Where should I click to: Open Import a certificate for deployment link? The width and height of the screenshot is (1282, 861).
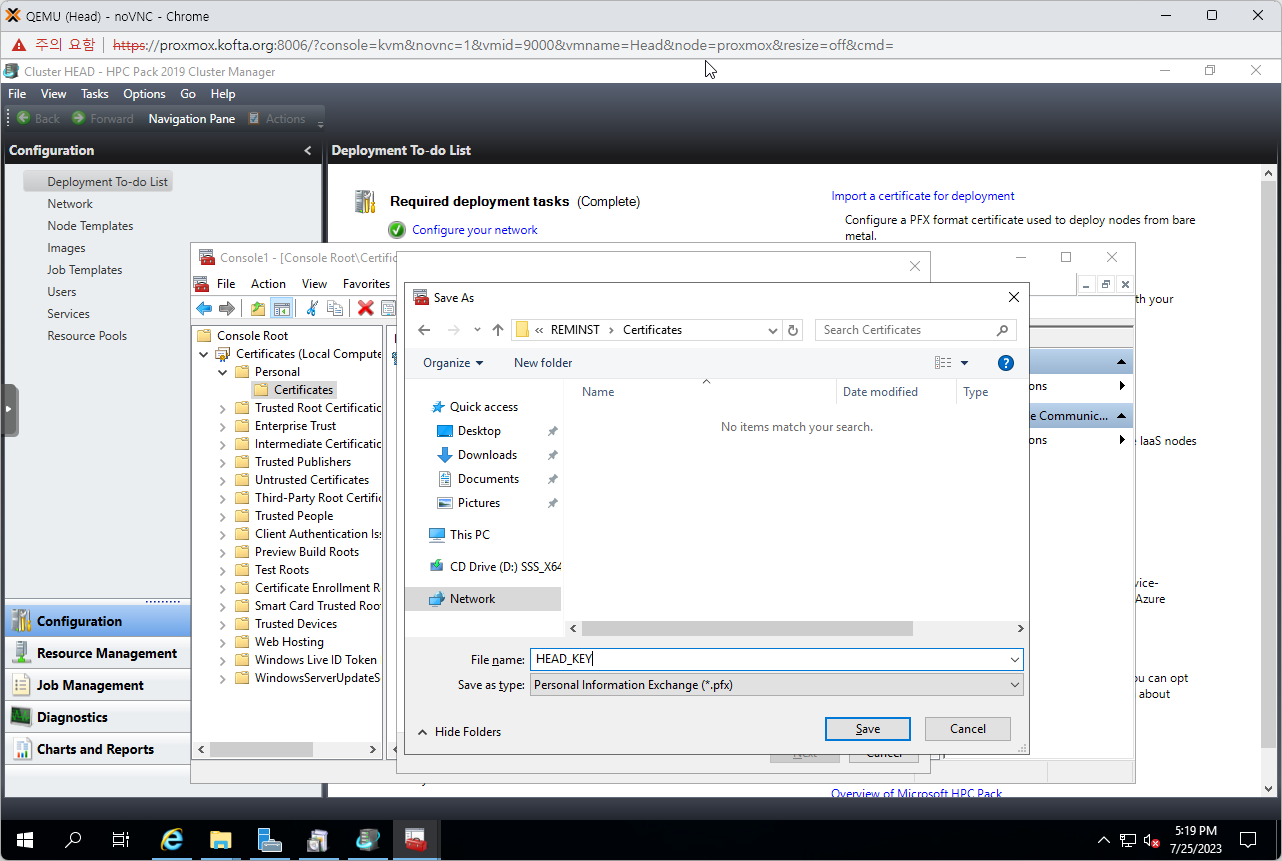click(922, 196)
